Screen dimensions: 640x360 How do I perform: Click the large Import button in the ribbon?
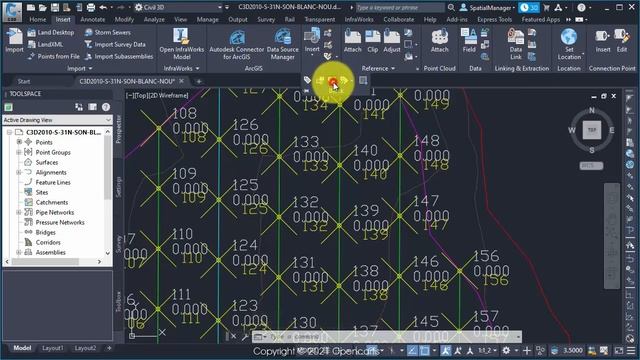(14, 40)
